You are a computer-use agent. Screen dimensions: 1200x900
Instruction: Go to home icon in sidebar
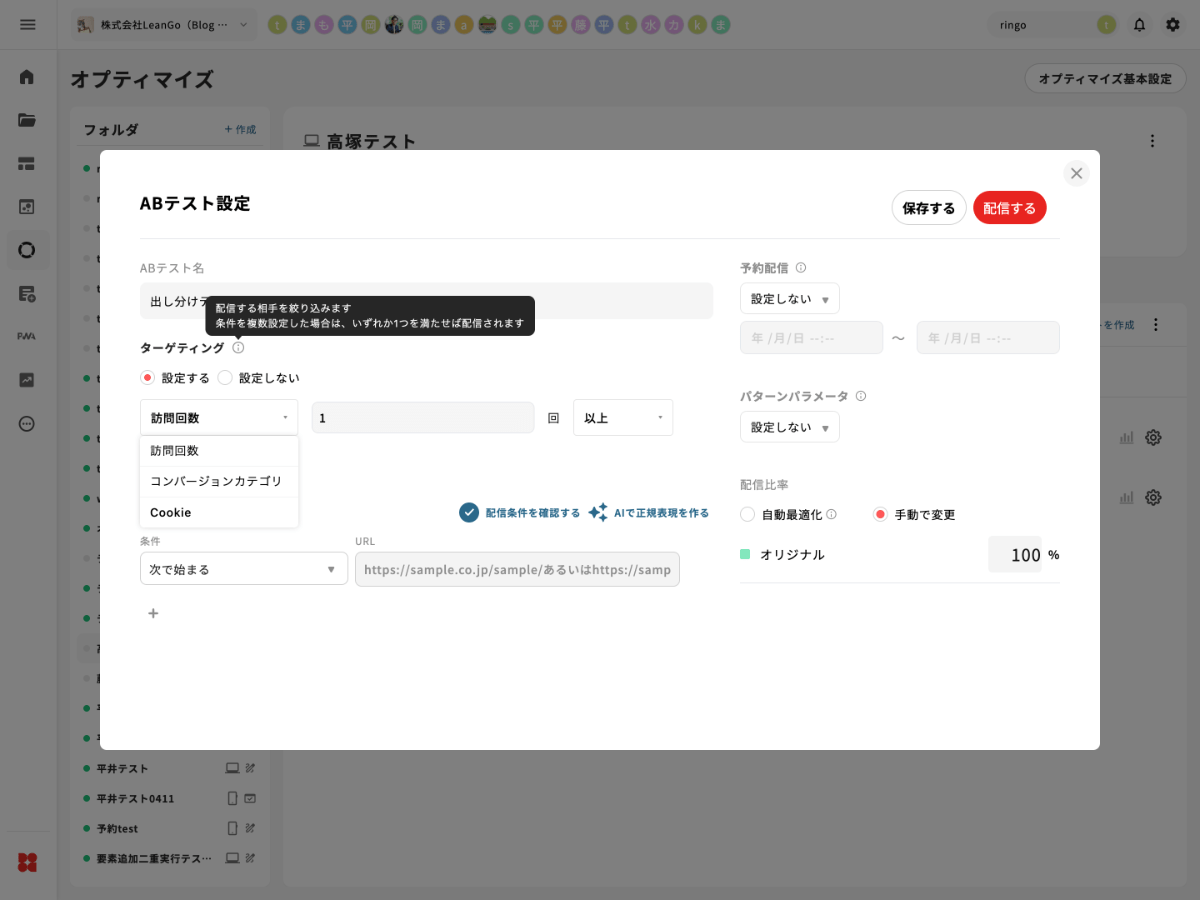point(27,76)
